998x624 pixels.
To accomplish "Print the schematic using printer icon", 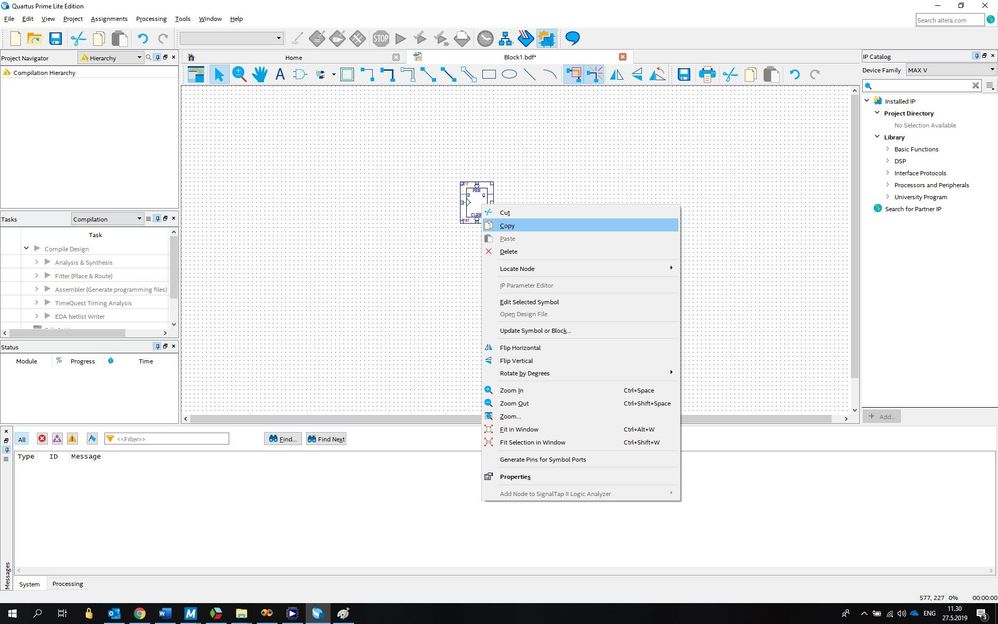I will 708,74.
